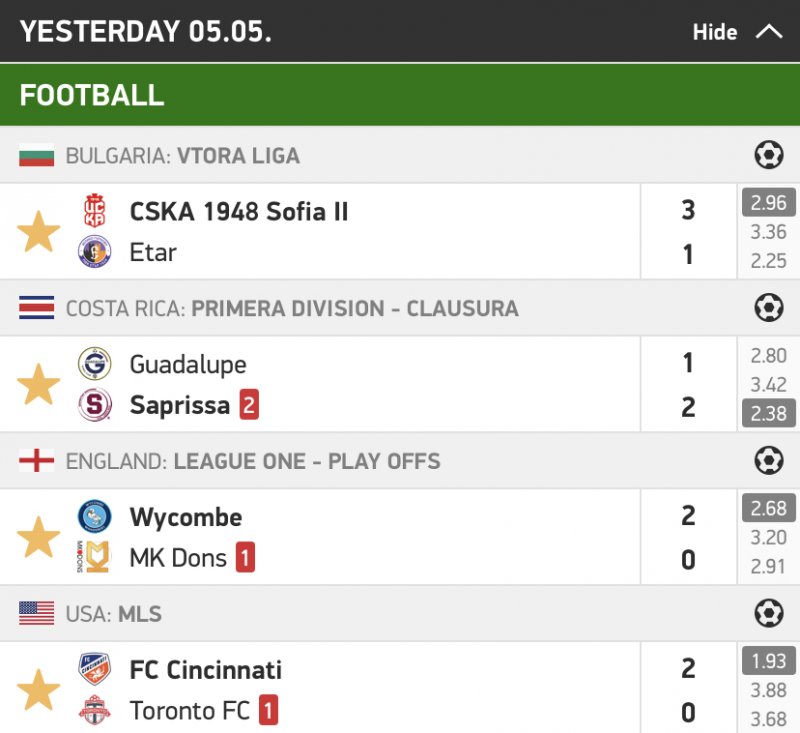Screen dimensions: 800x733
Task: Collapse Yesterday section with the chevron arrow
Action: point(768,32)
